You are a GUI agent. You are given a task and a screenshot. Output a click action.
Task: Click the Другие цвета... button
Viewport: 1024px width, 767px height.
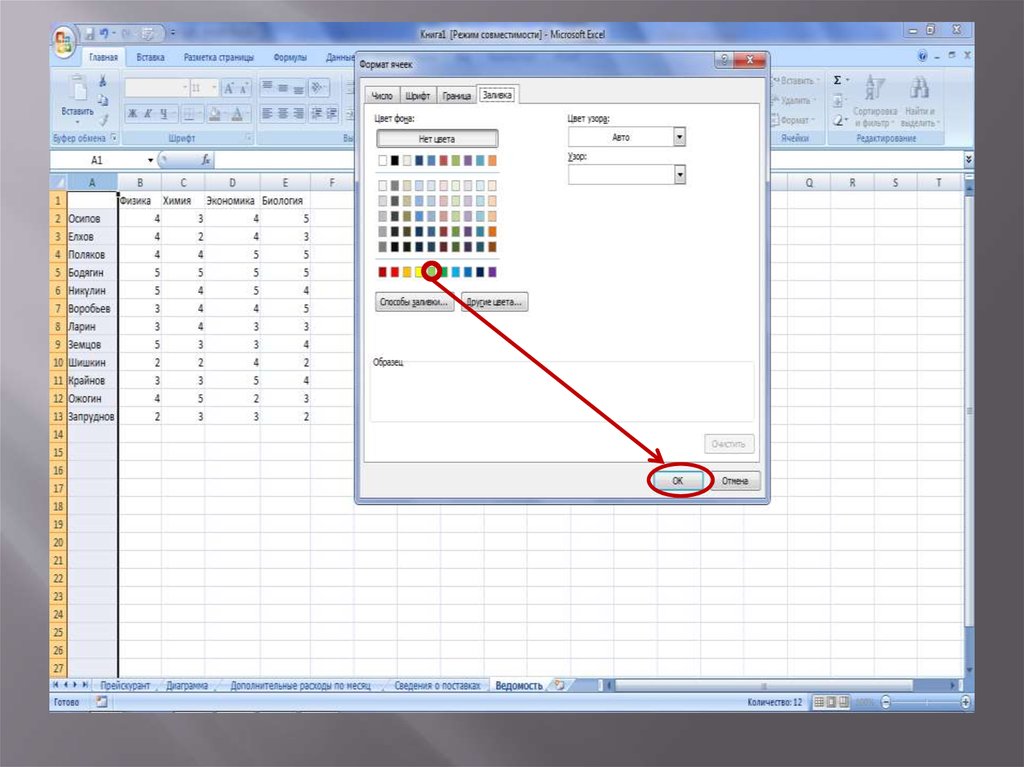pyautogui.click(x=494, y=302)
